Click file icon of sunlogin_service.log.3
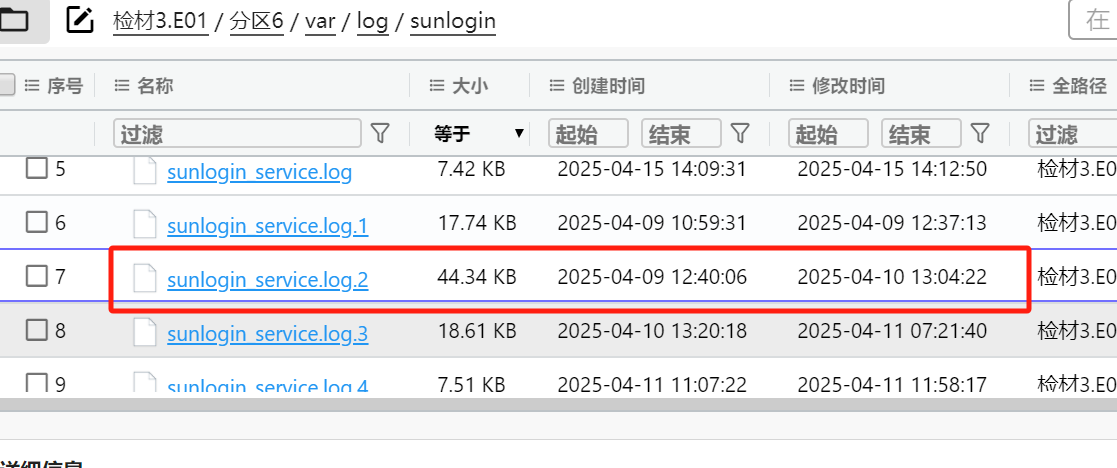The image size is (1117, 468). [146, 331]
